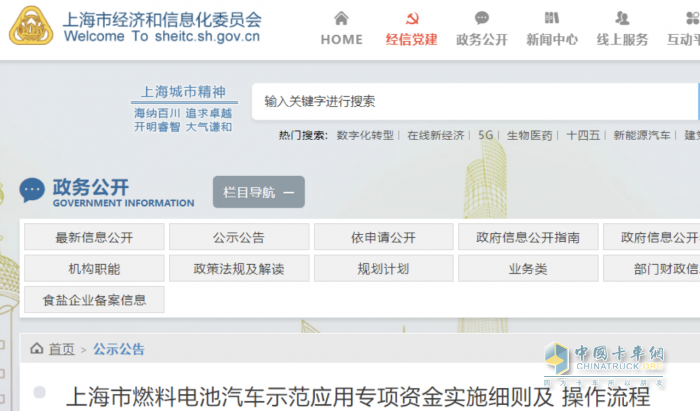This screenshot has height=411, width=700.
Task: Open 最新信息公开 section
Action: pos(94,238)
